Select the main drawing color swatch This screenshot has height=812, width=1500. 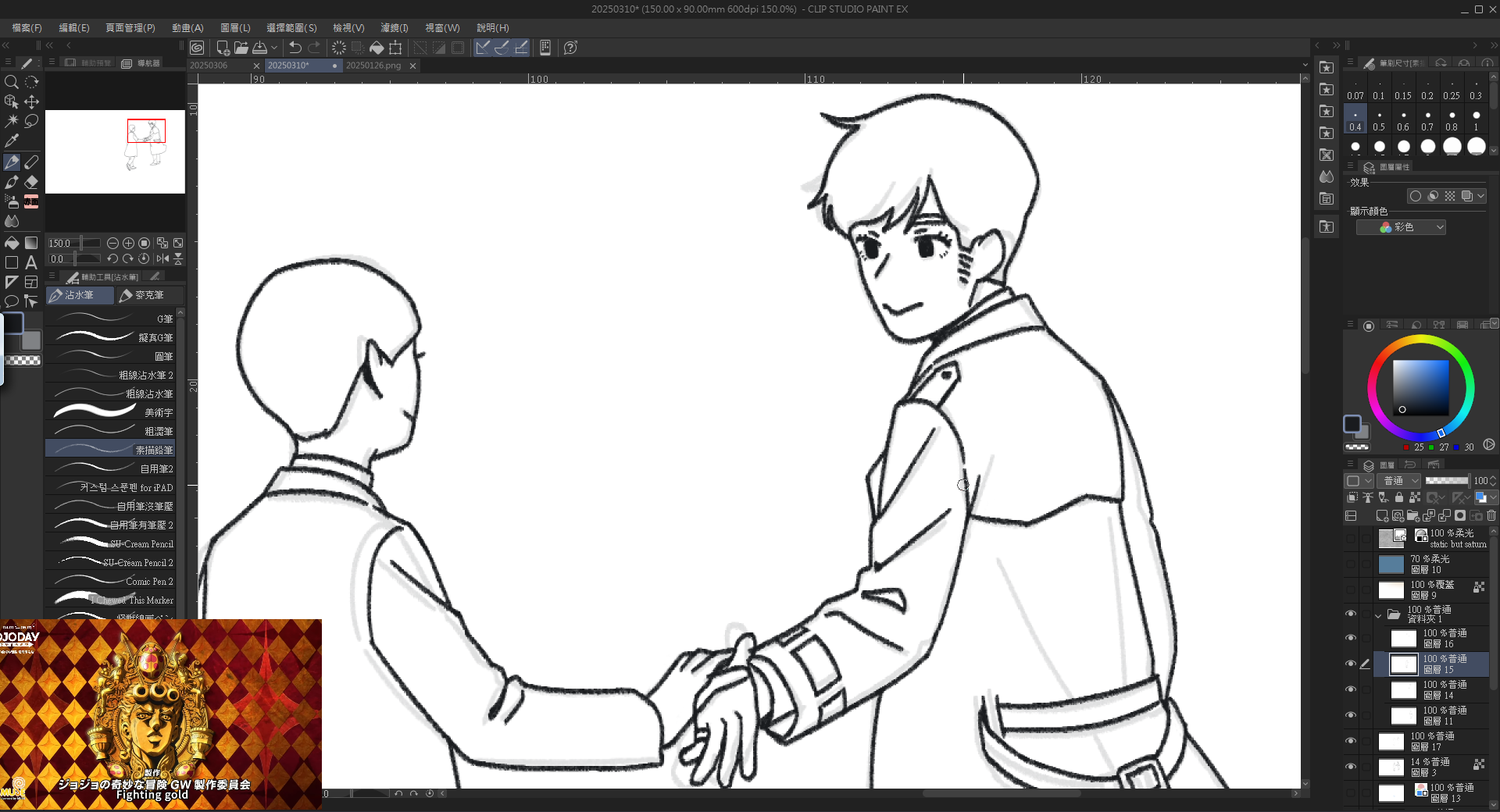click(1352, 423)
